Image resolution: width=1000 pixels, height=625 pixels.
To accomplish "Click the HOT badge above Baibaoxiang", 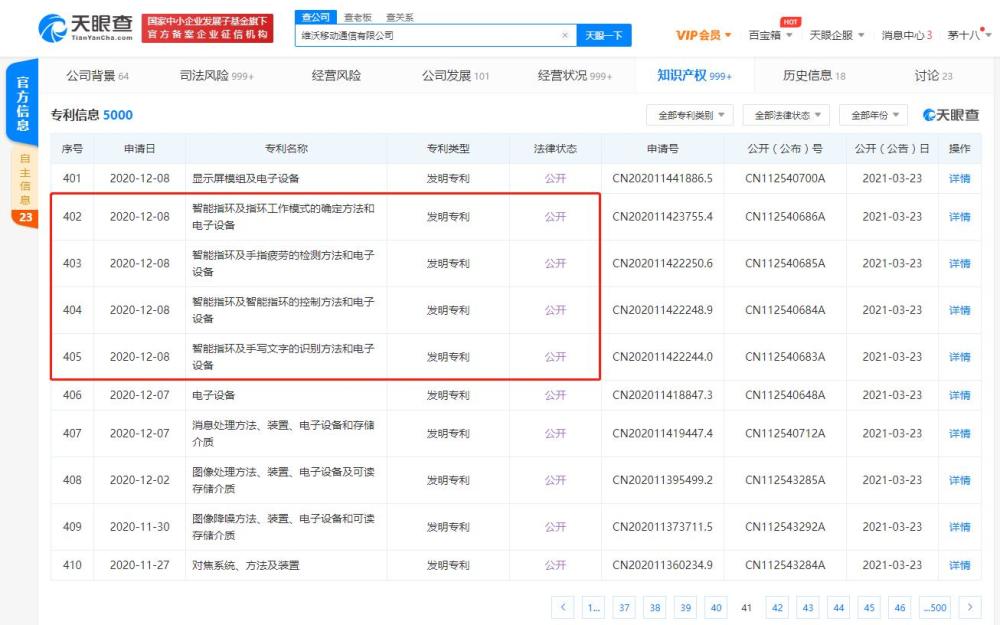I will click(x=790, y=22).
